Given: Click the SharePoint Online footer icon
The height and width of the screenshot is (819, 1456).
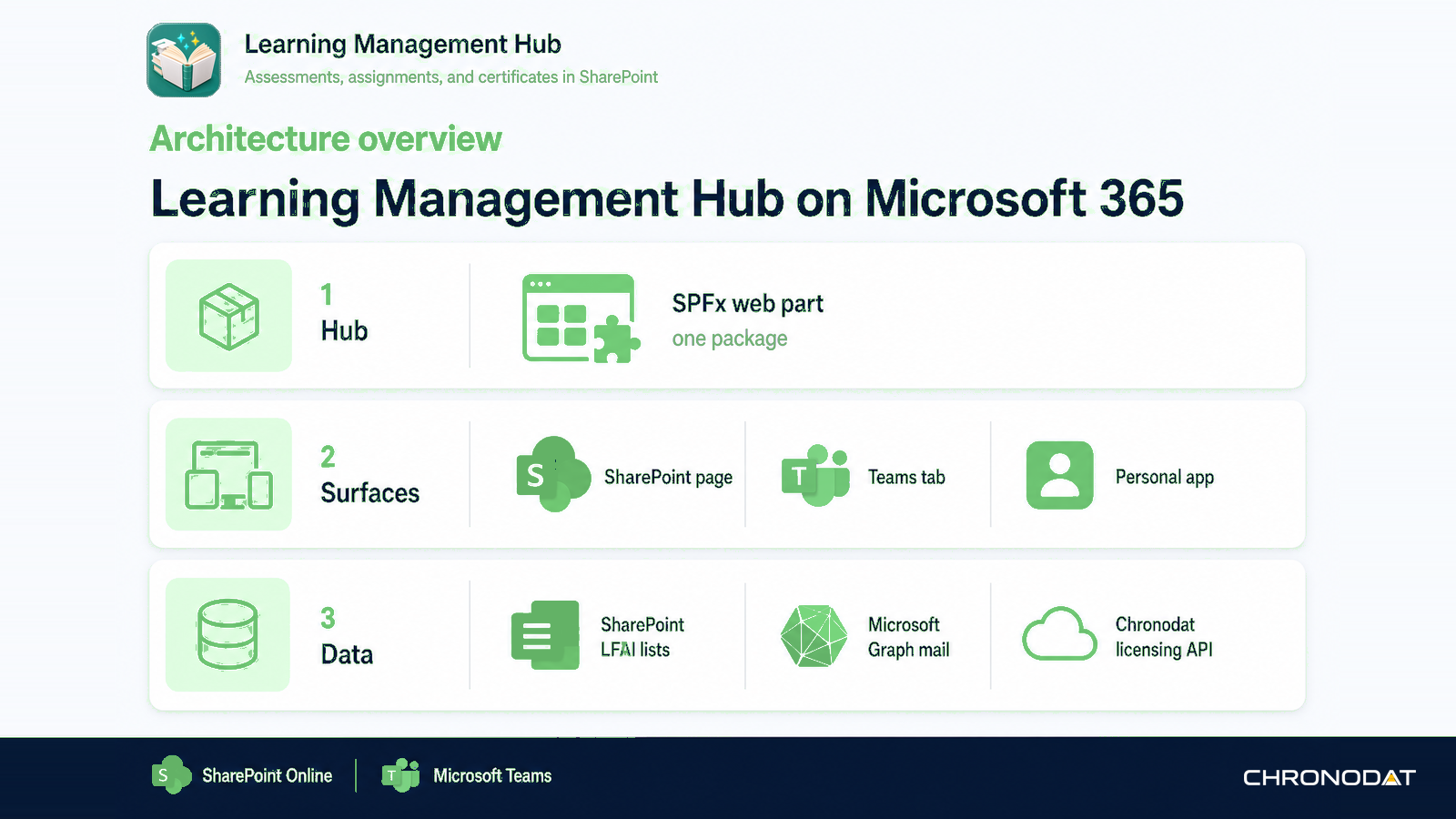Looking at the screenshot, I should point(171,775).
